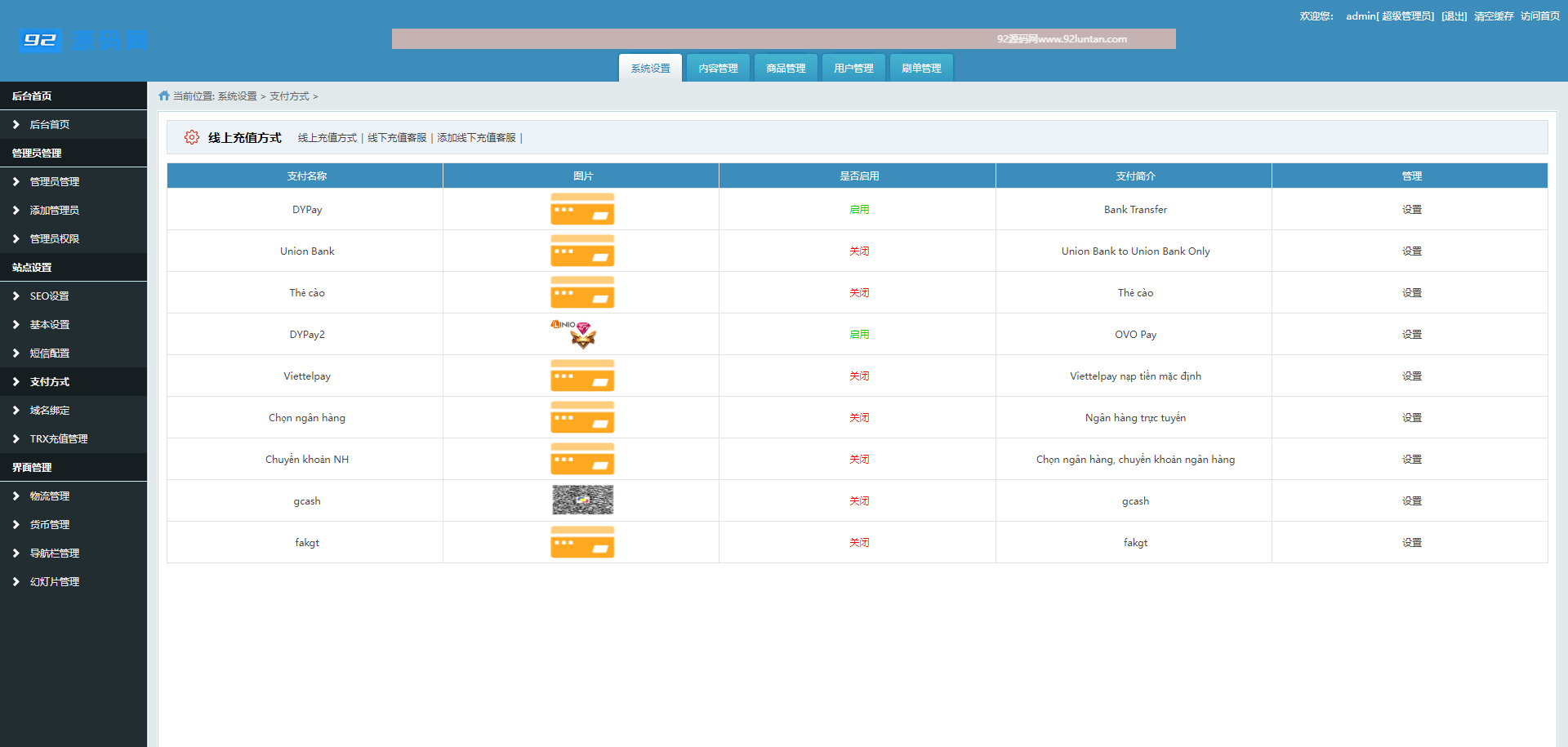The width and height of the screenshot is (1568, 747).
Task: Open the fakgt card image
Action: tap(582, 542)
